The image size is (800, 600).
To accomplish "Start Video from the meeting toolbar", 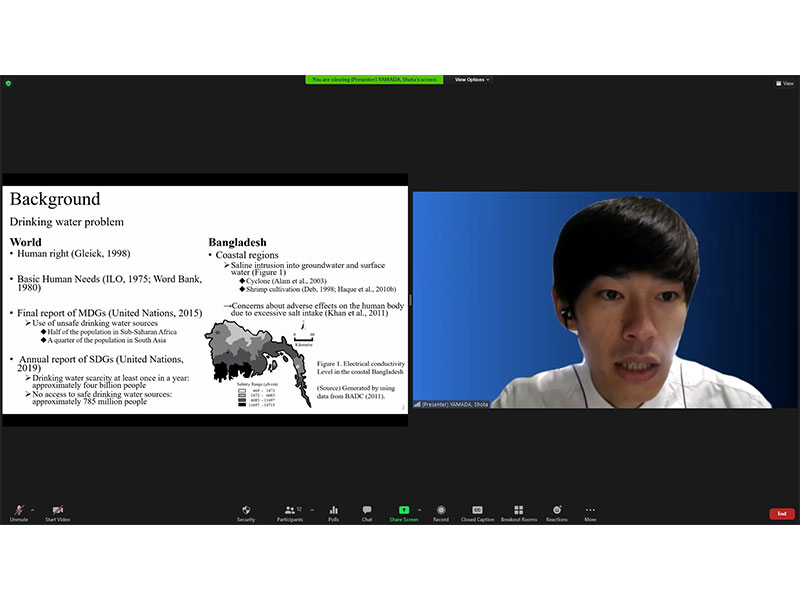I will point(57,512).
